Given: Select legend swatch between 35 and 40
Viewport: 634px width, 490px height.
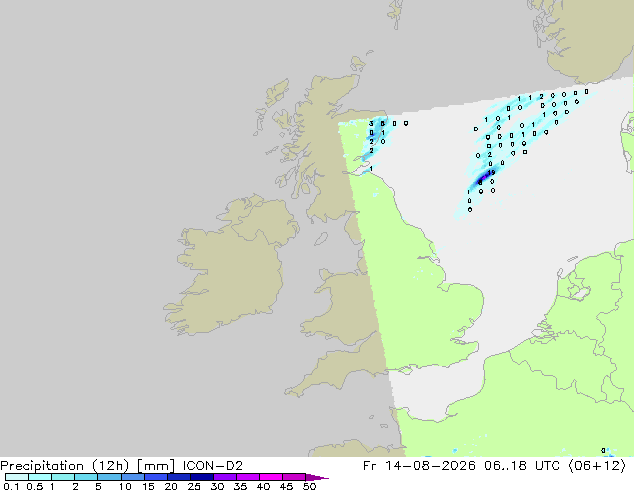Looking at the screenshot, I should pyautogui.click(x=248, y=477).
